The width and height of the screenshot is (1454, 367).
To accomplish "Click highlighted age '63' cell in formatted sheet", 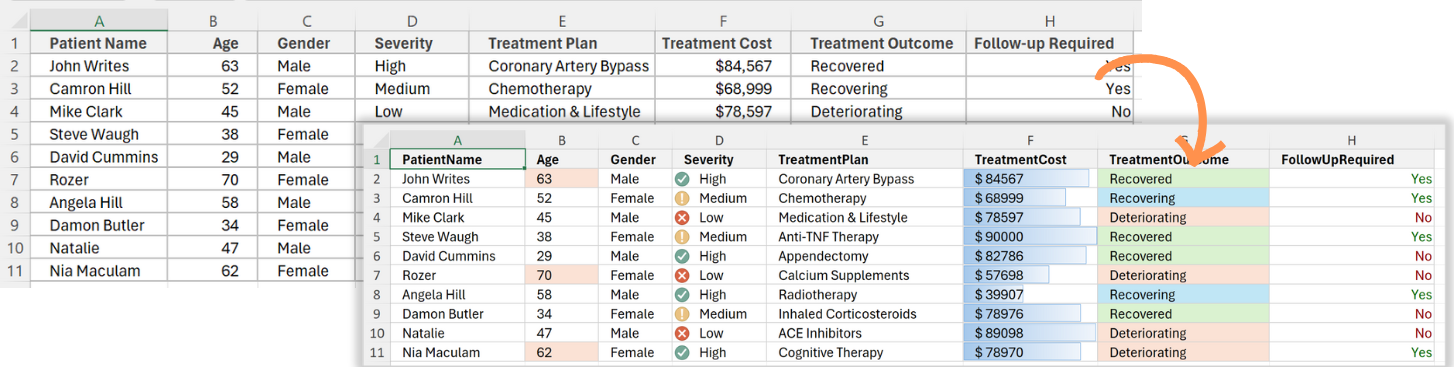I will (562, 179).
